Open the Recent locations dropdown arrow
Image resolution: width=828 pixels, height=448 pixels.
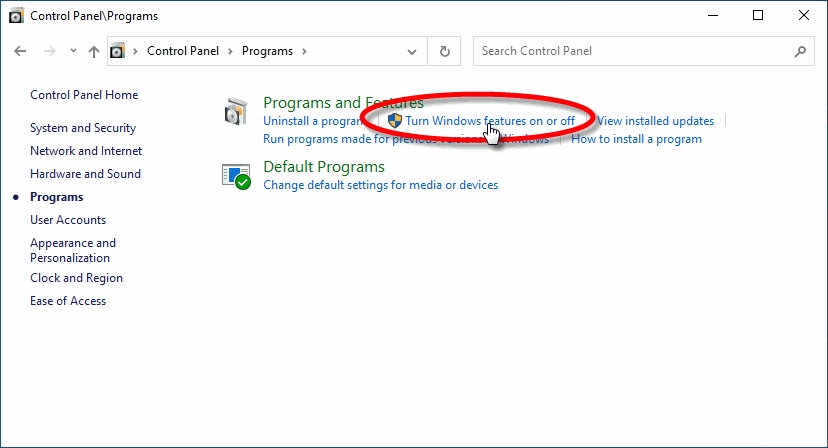click(73, 51)
